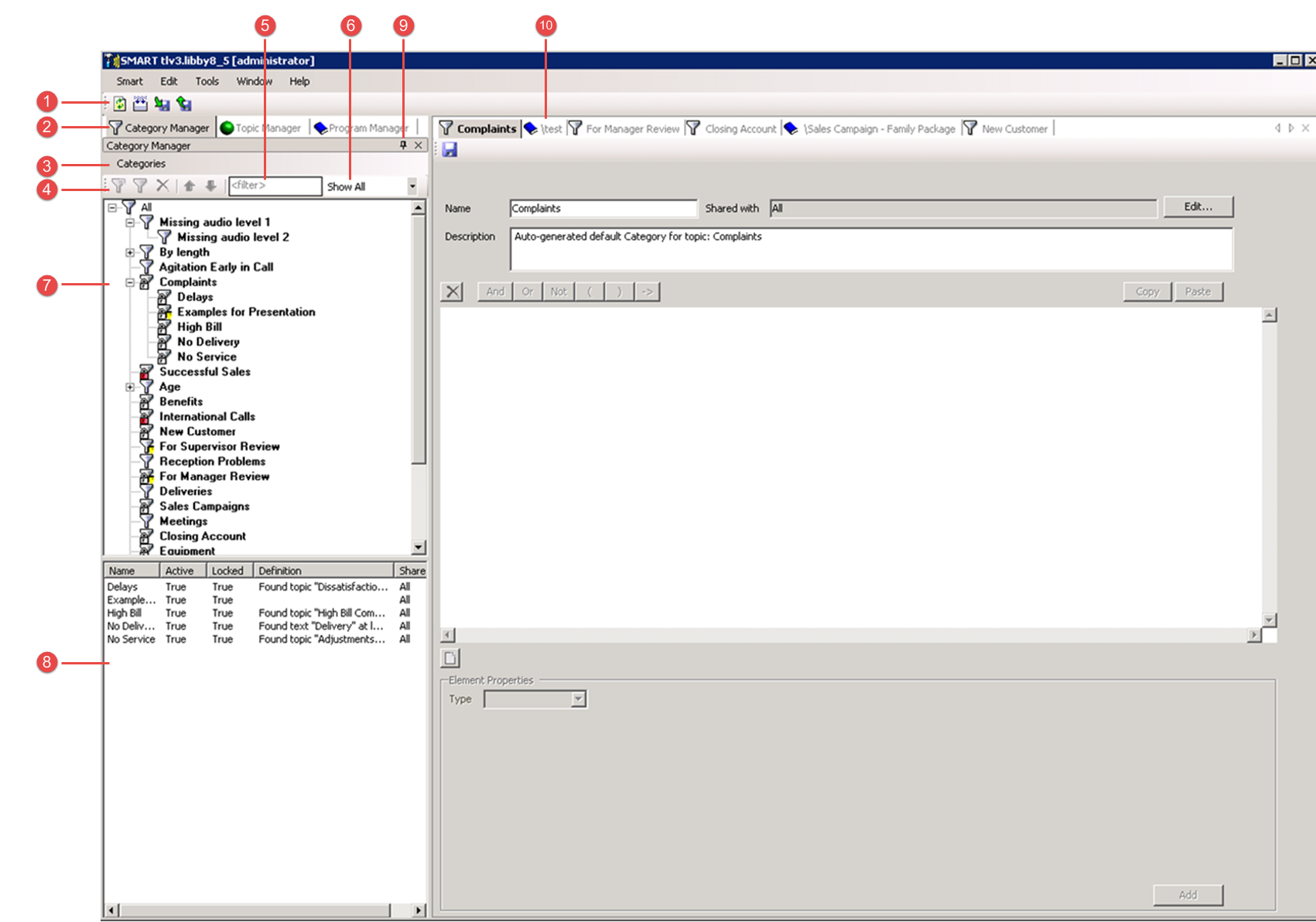1316x922 pixels.
Task: Open the Show All dropdown
Action: (x=412, y=186)
